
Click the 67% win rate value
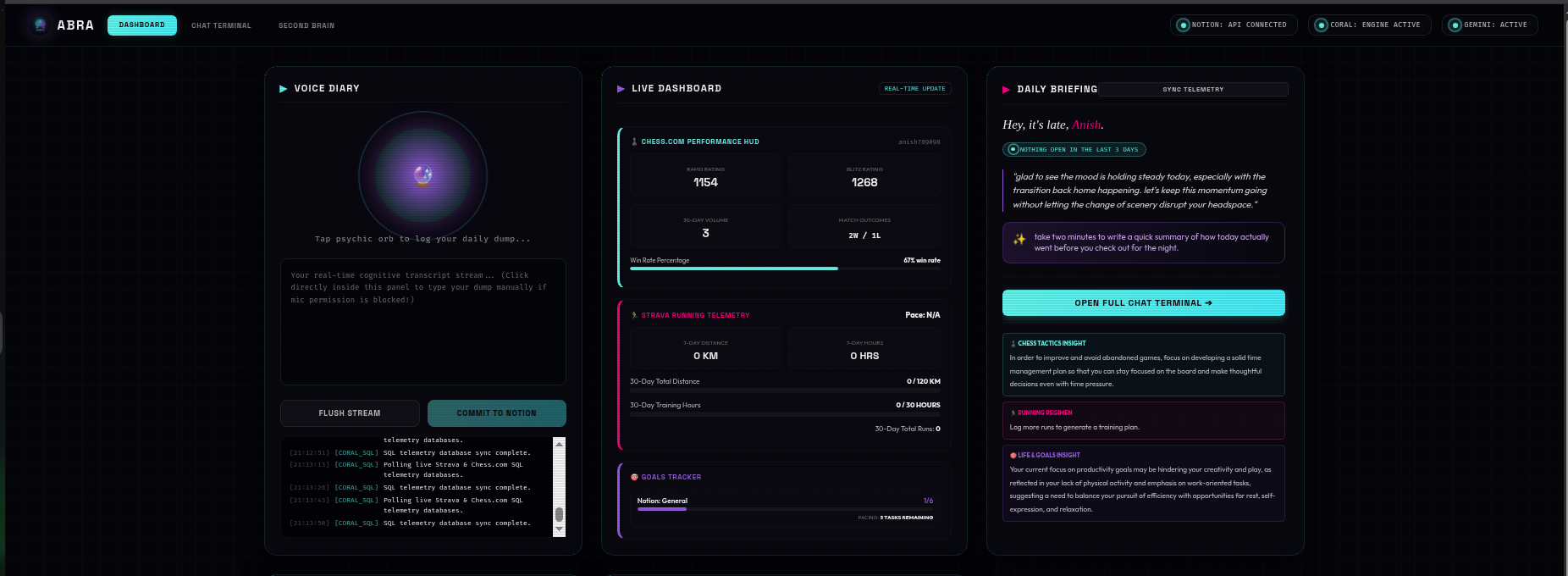pos(922,261)
